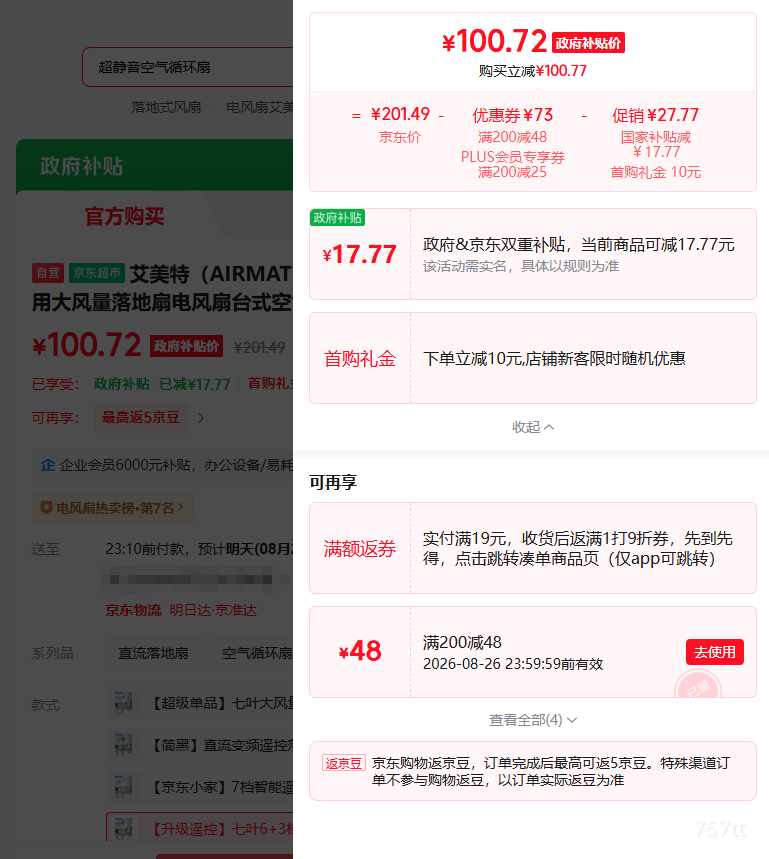Click the 优惠券¥73 breakdown text

click(513, 115)
